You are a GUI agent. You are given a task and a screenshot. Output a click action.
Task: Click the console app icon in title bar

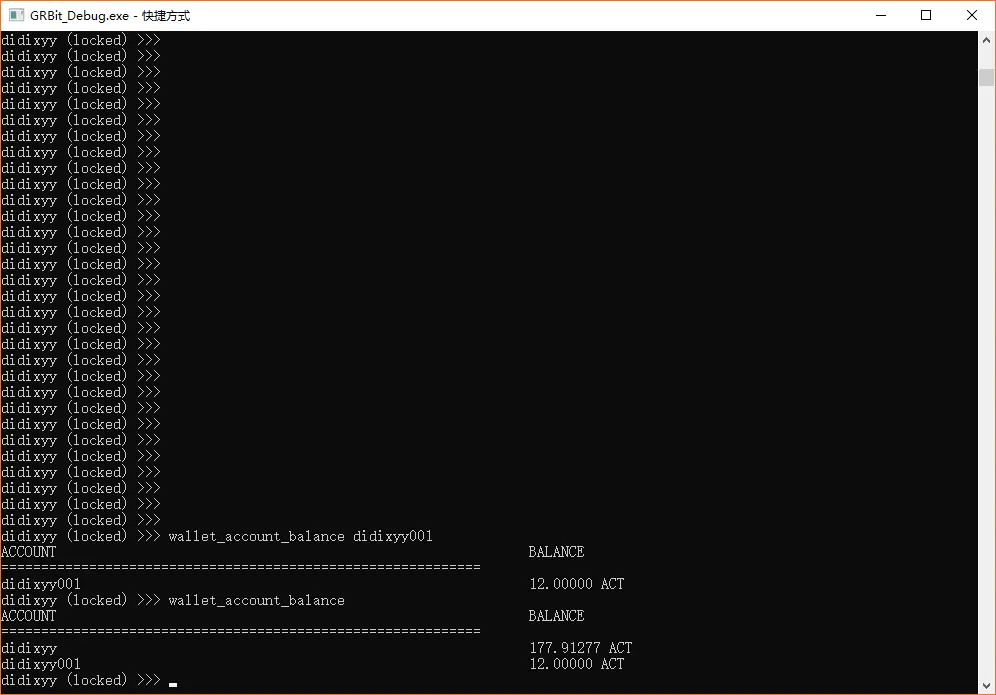(17, 15)
